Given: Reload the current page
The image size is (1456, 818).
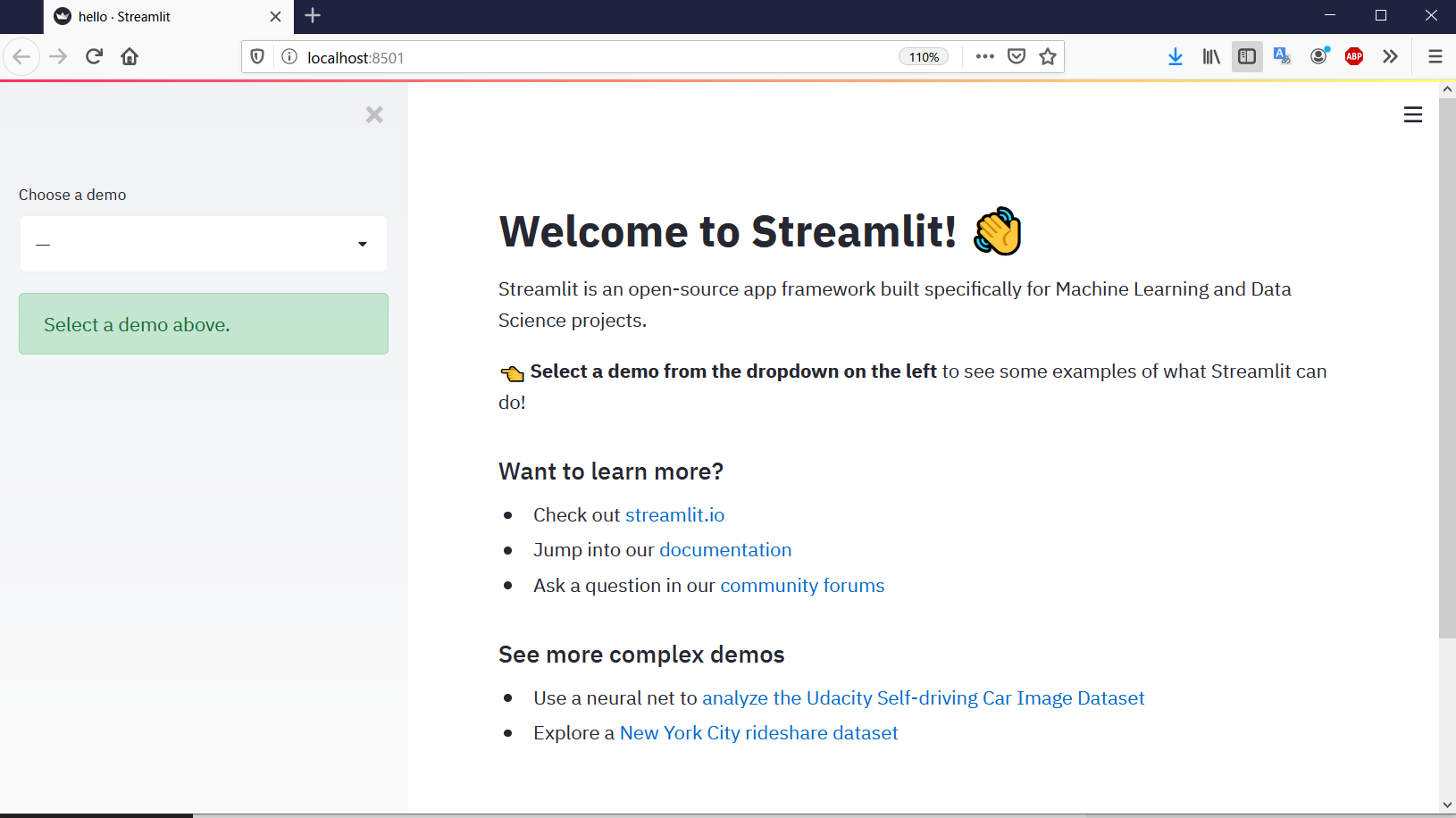Looking at the screenshot, I should click(93, 56).
